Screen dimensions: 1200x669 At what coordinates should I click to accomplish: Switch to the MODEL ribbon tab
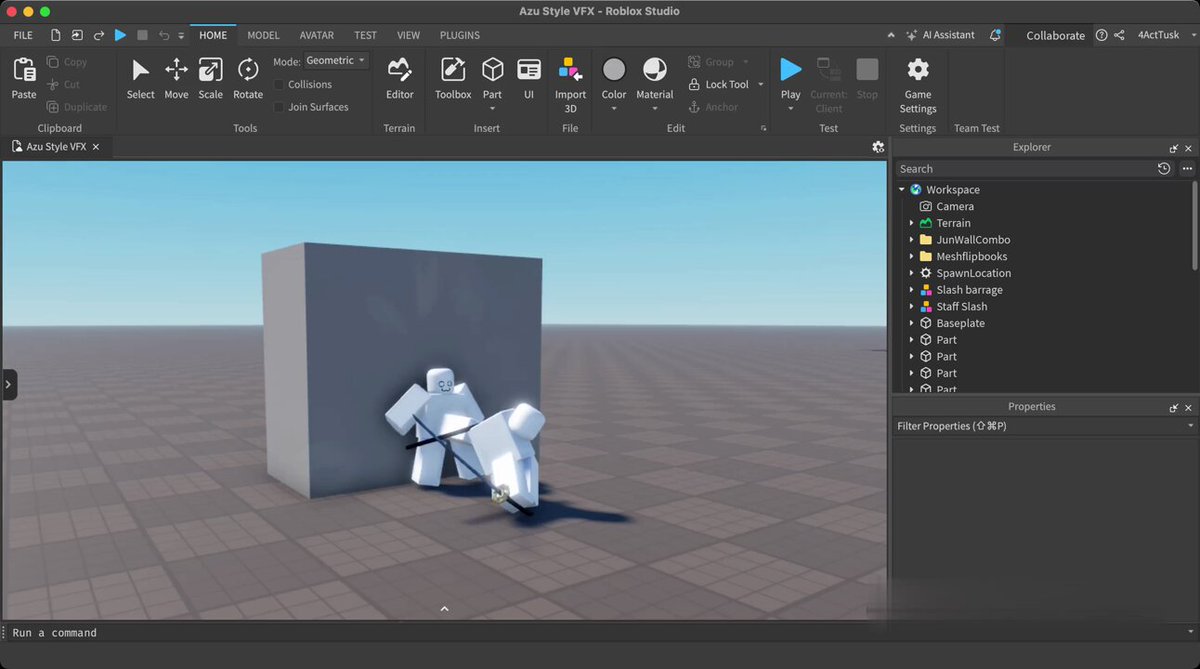coord(263,35)
